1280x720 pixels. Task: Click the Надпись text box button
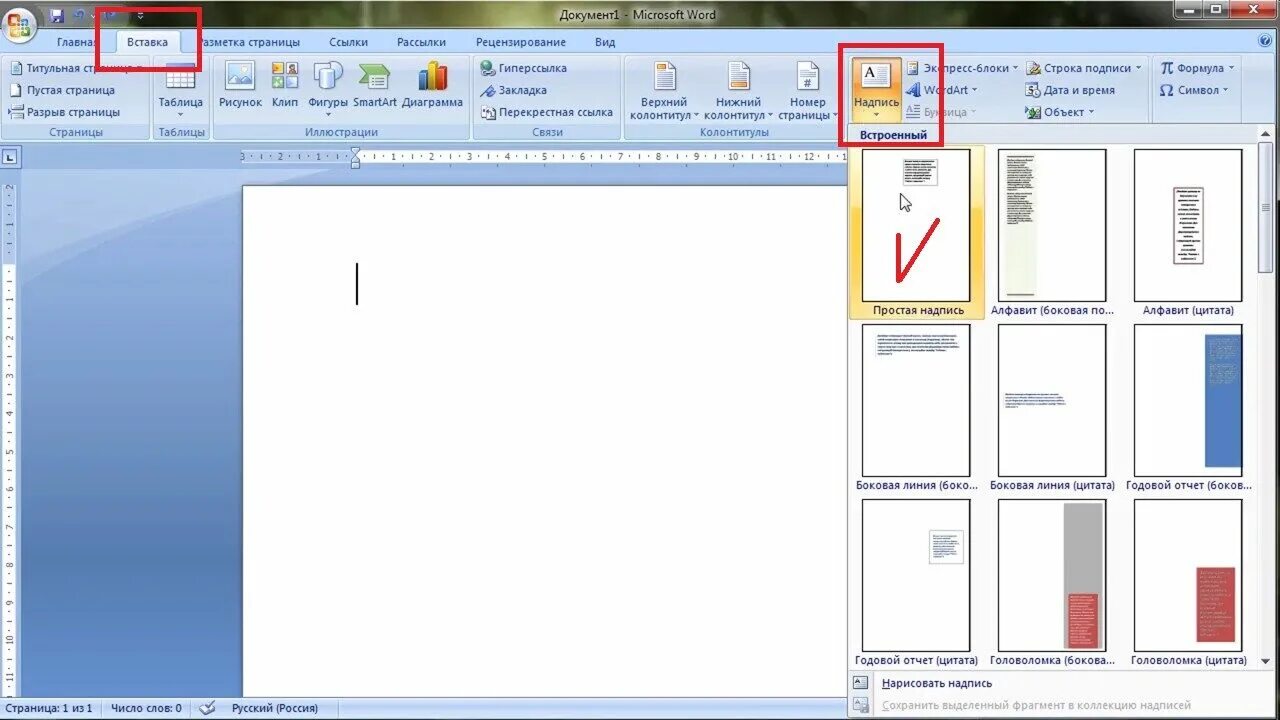pos(877,88)
